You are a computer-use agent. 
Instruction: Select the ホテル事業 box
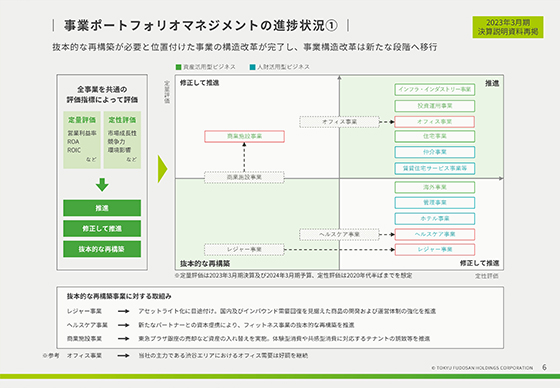[435, 219]
